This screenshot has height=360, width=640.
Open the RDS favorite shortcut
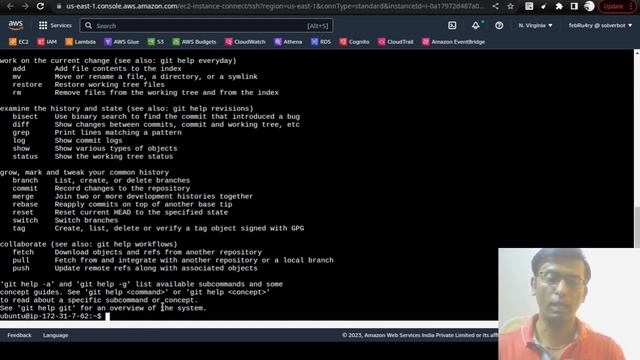(x=321, y=42)
